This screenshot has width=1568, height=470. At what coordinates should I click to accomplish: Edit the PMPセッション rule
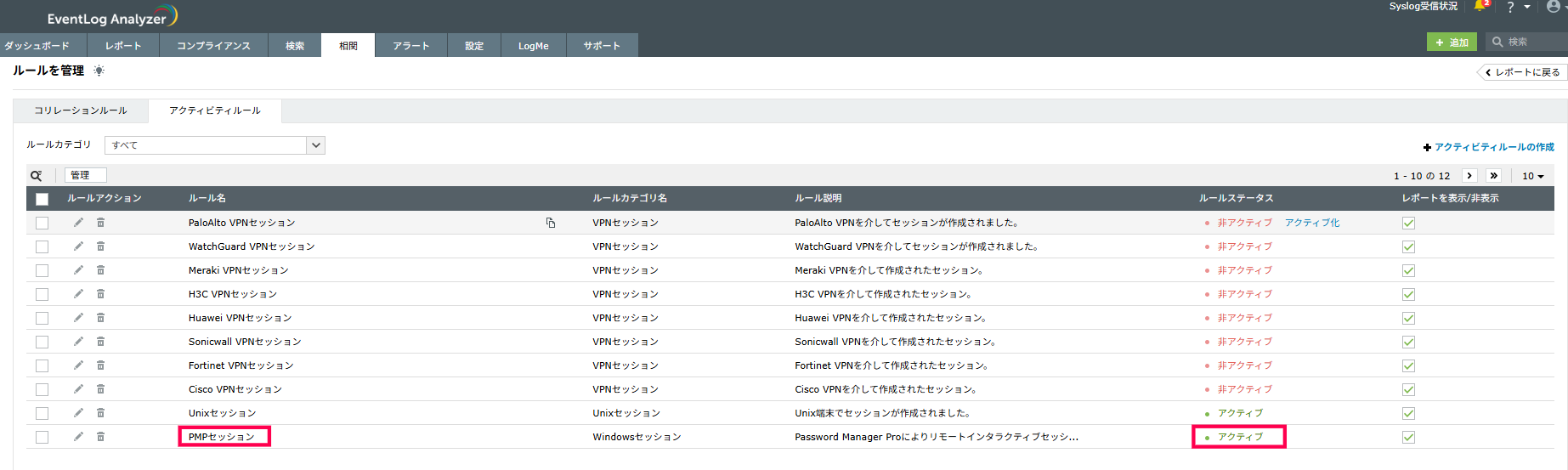tap(78, 436)
